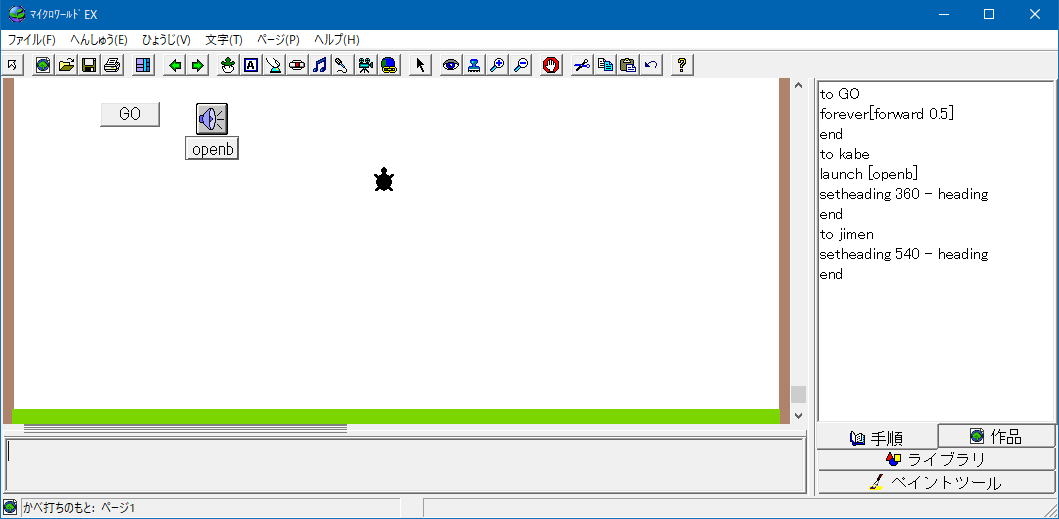Print the page with the printer icon

coord(112,66)
